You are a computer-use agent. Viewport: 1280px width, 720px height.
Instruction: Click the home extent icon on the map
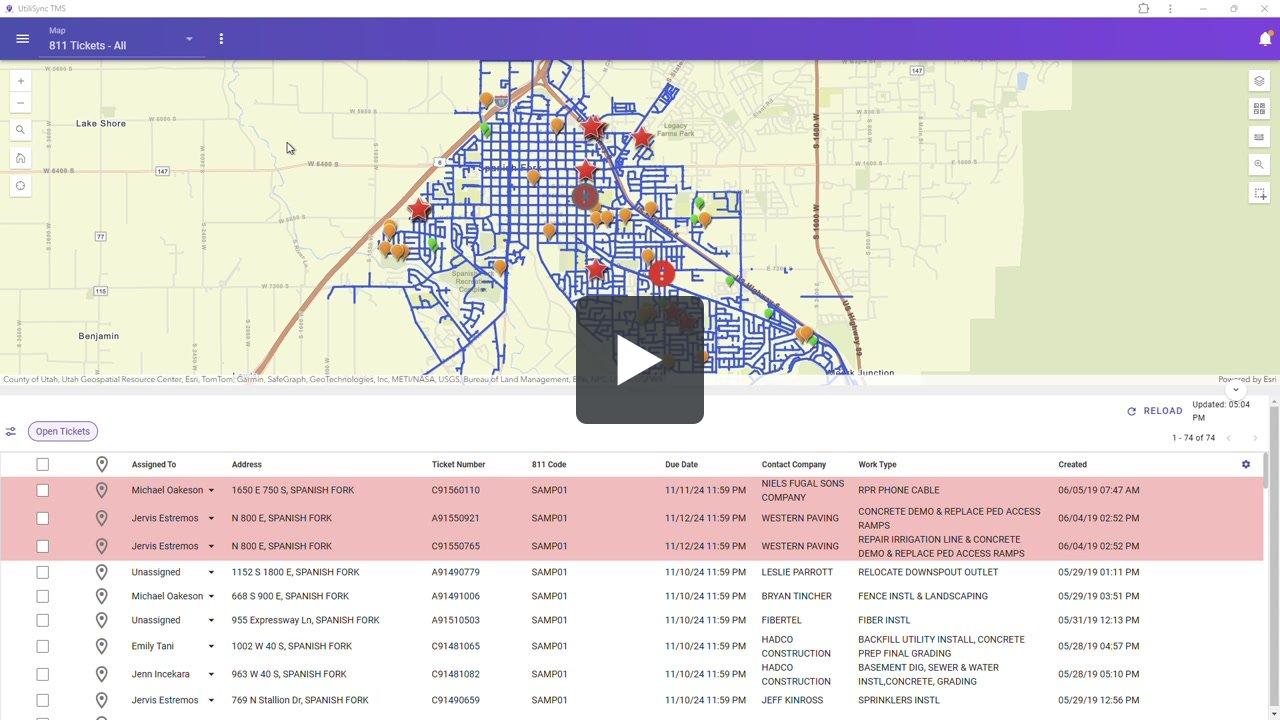click(x=20, y=157)
